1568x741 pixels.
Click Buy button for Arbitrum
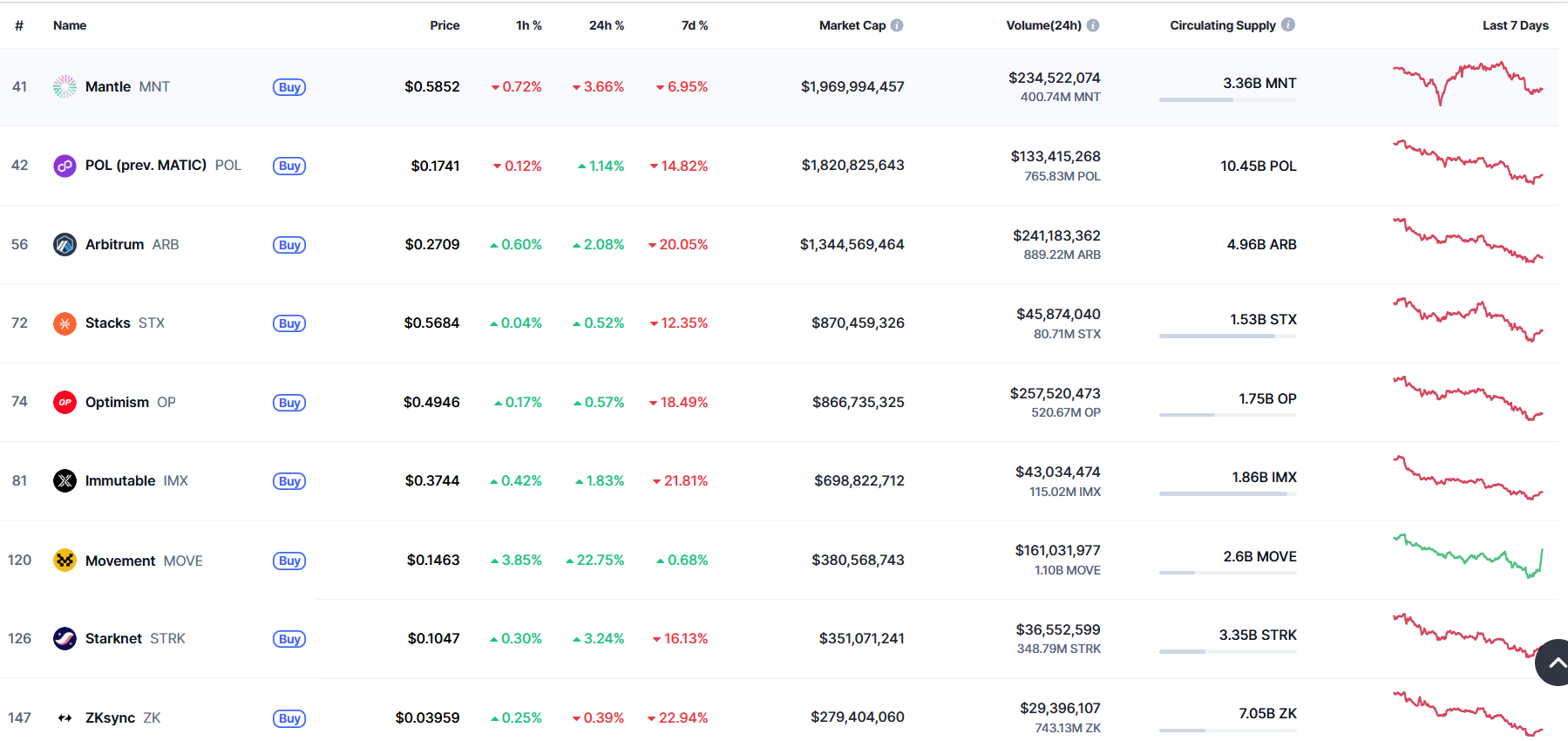pyautogui.click(x=289, y=245)
